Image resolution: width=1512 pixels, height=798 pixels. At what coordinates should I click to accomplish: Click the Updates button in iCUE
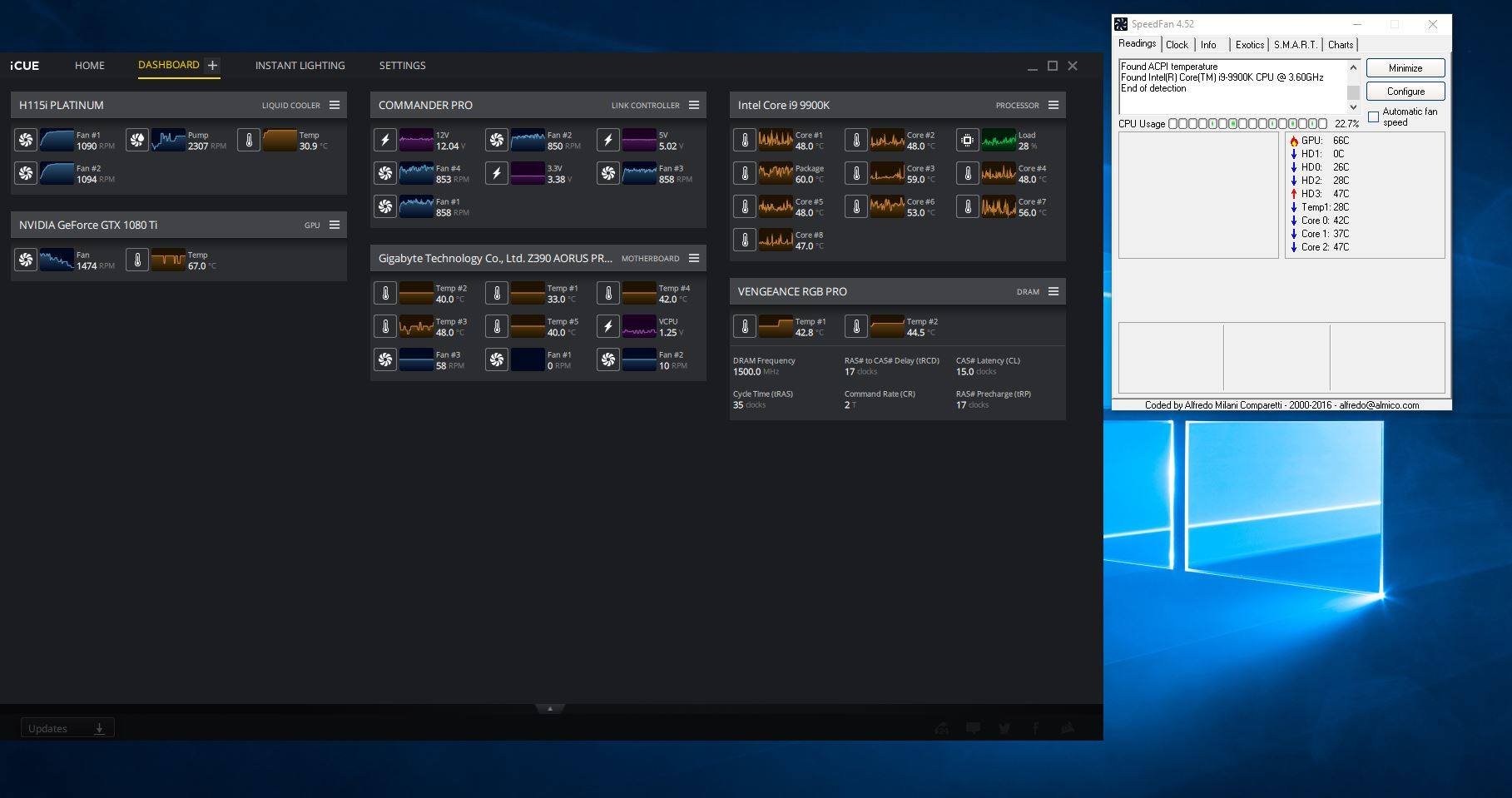point(67,728)
